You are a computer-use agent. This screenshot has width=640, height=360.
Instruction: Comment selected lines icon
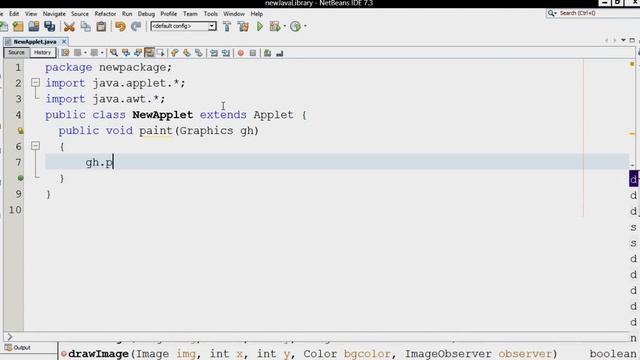coord(267,53)
